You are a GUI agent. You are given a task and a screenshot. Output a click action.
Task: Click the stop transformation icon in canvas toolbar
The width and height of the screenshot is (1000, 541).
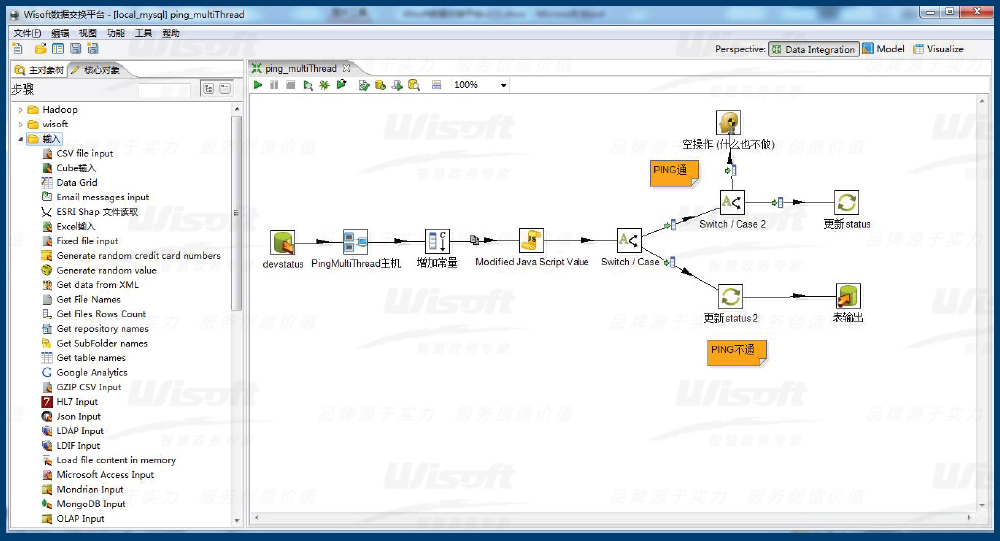pyautogui.click(x=290, y=85)
